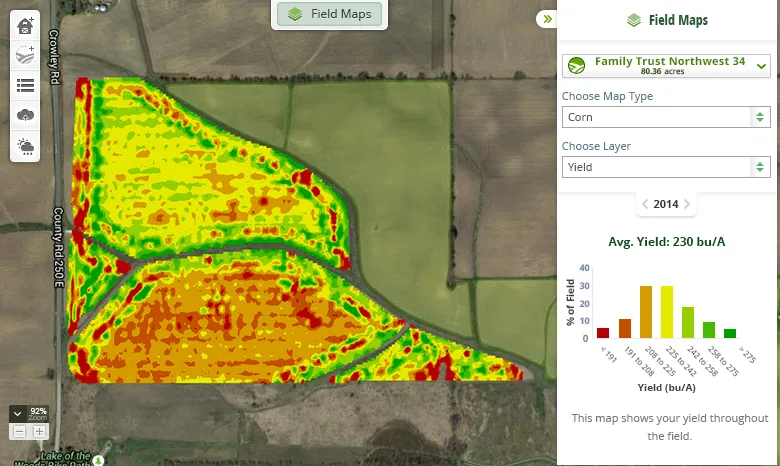Click the Lake of the Woods Bike Path marker
This screenshot has height=466, width=780.
coord(99,460)
